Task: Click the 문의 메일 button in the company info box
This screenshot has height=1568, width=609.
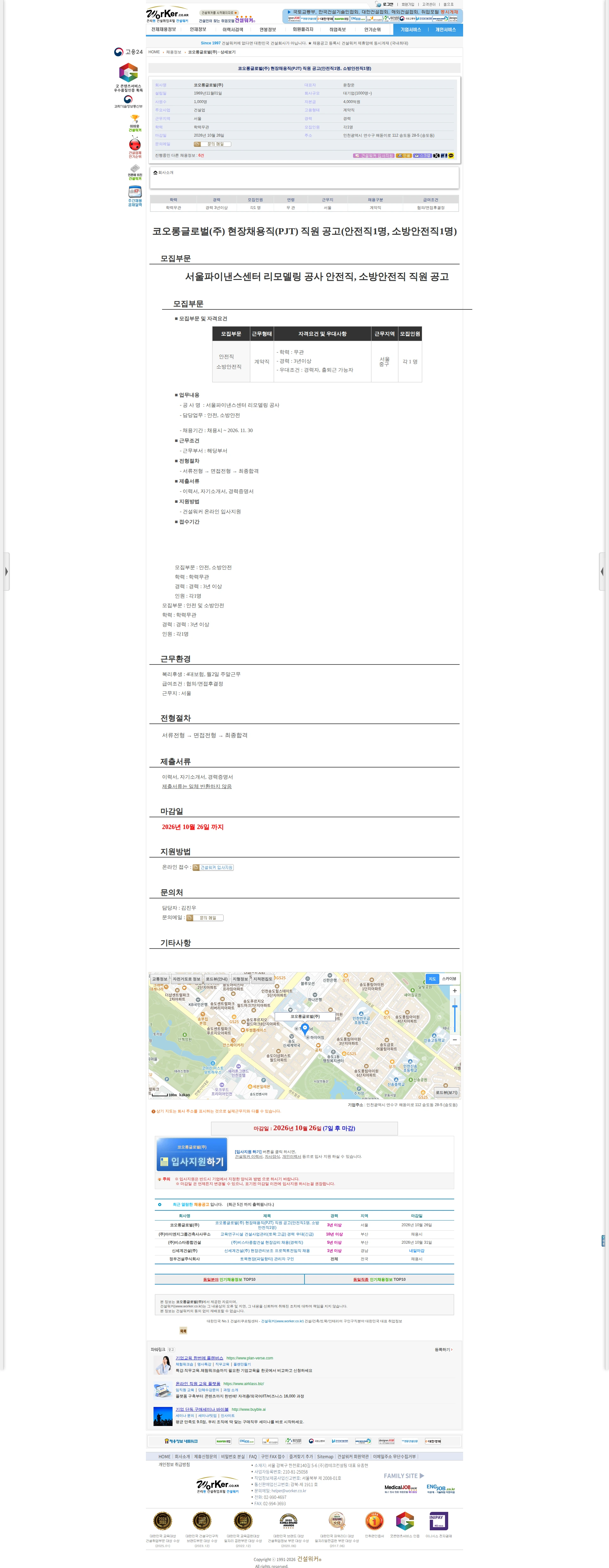Action: coord(213,144)
